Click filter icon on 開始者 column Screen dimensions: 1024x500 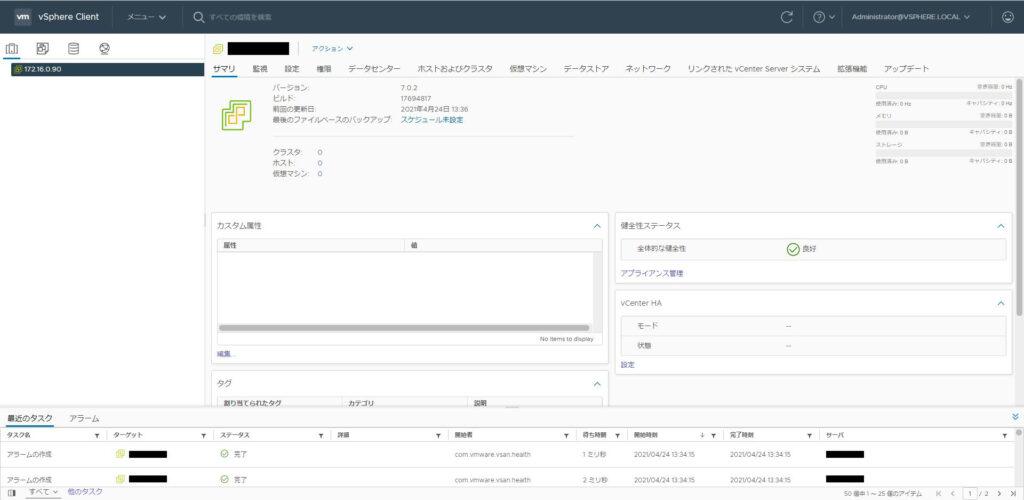(566, 435)
